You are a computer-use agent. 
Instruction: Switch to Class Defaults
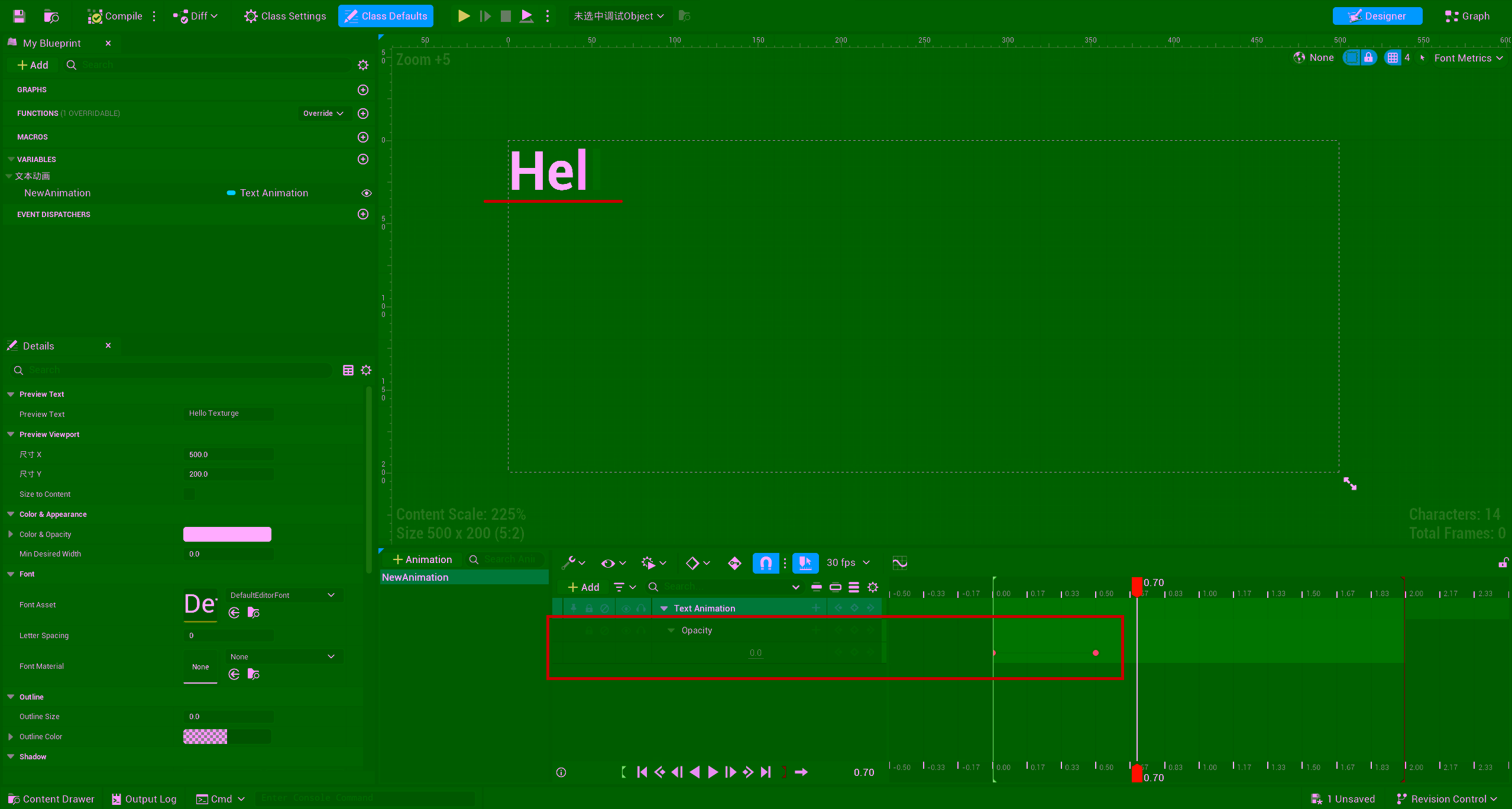point(386,16)
